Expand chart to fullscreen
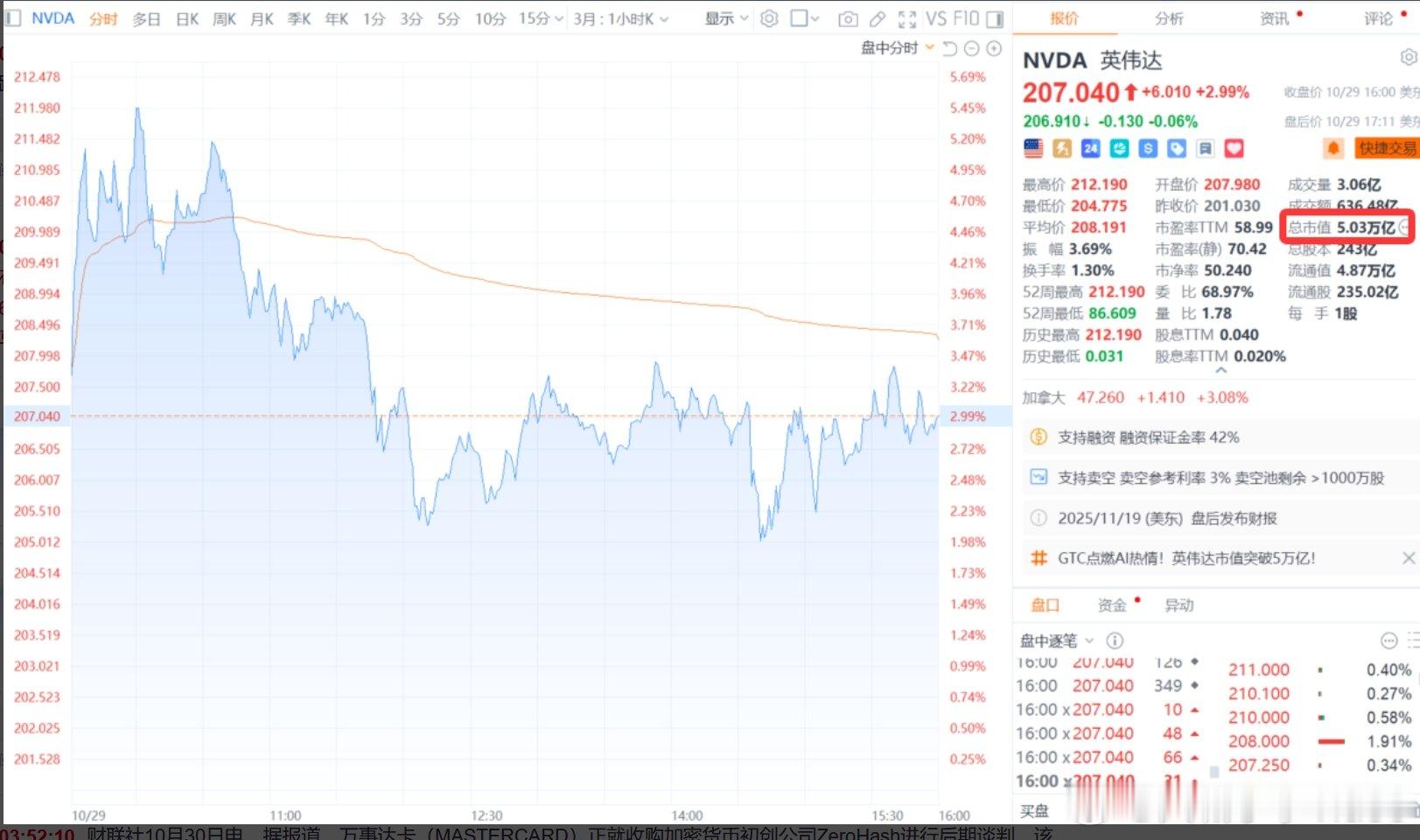 pos(907,18)
